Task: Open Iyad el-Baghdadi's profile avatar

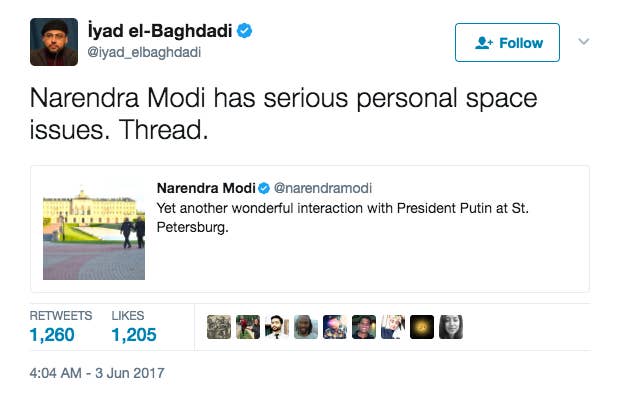Action: 54,42
